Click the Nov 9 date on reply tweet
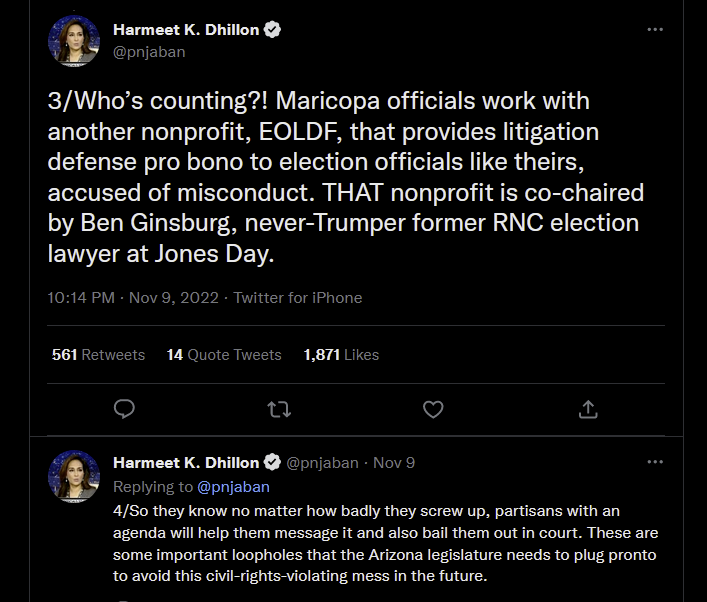The image size is (707, 602). [394, 463]
